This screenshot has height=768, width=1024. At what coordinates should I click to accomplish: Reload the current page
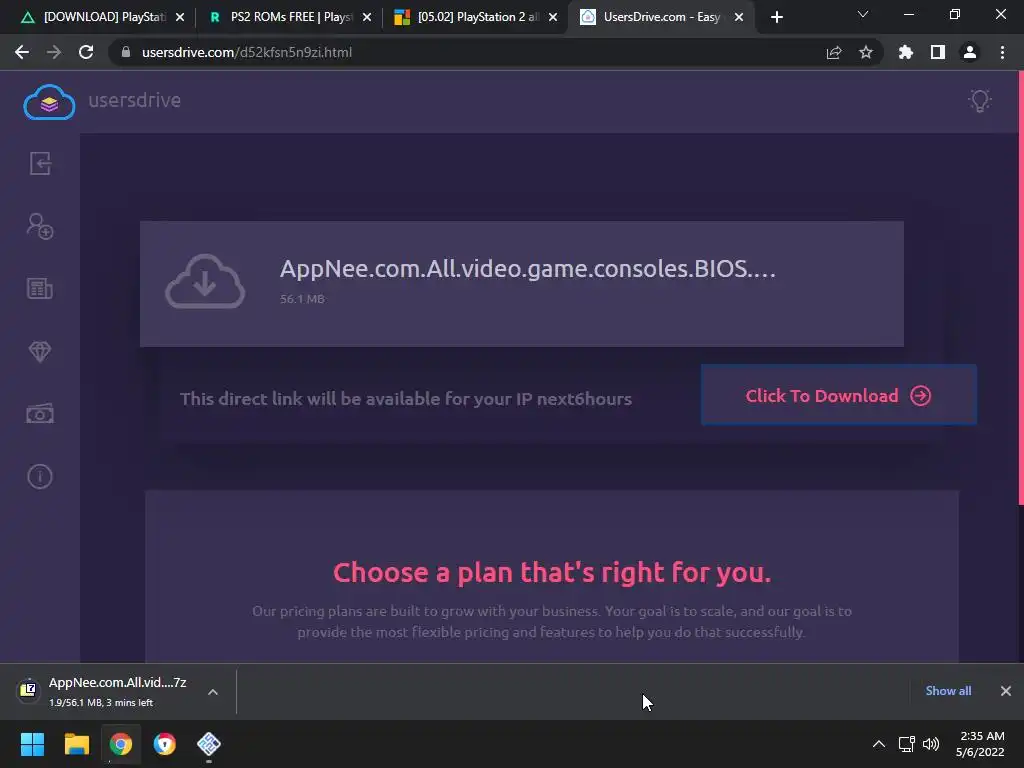(x=86, y=52)
